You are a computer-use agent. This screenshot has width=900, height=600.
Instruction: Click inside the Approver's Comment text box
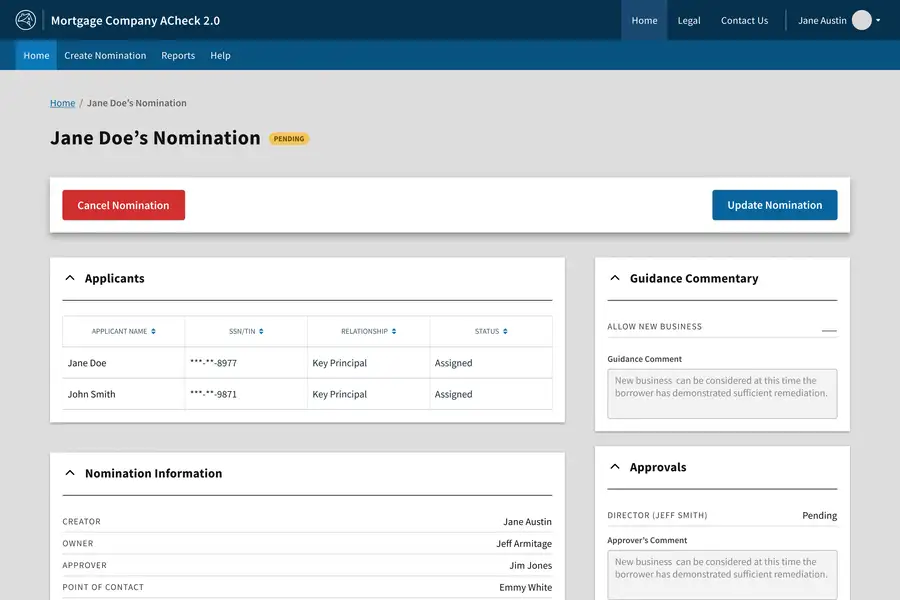[x=722, y=575]
